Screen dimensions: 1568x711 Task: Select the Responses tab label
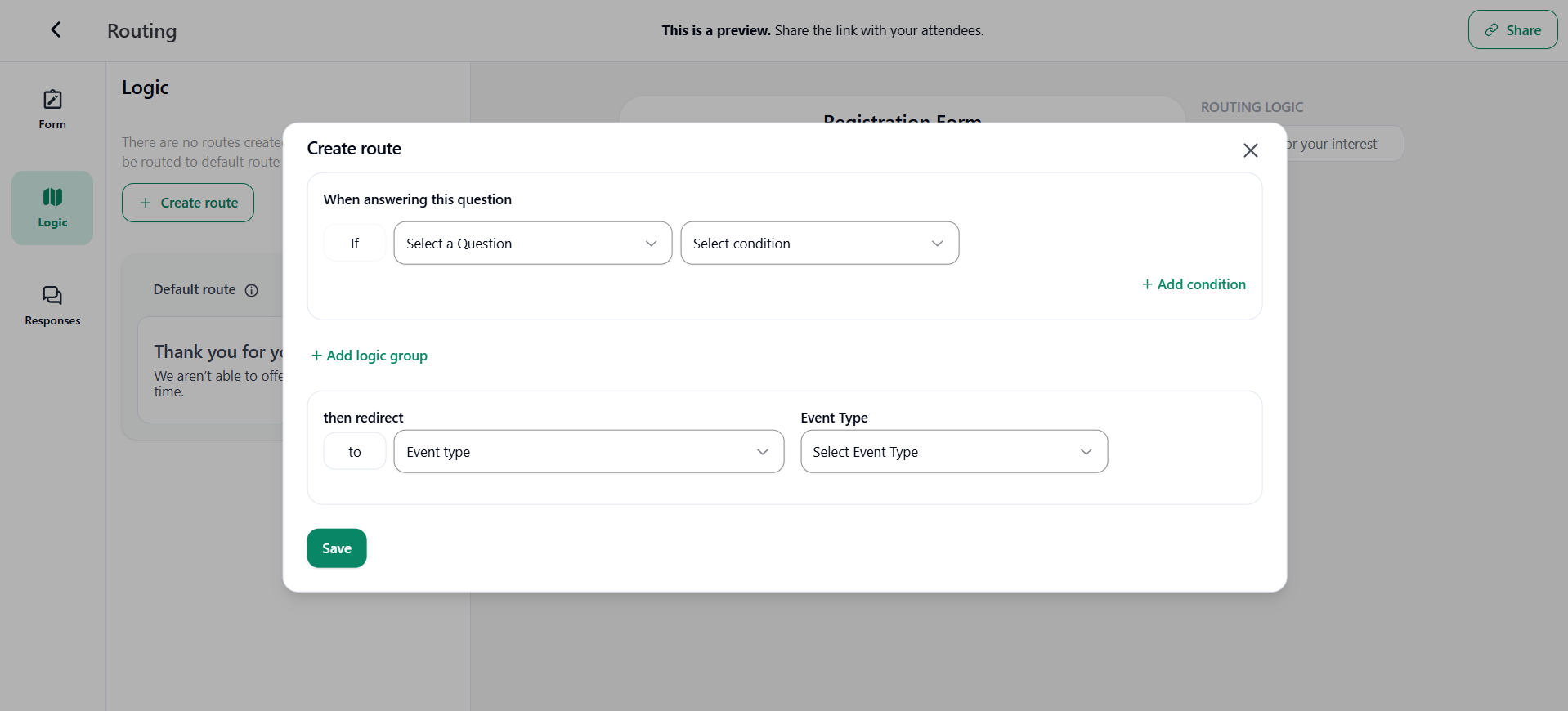tap(52, 321)
